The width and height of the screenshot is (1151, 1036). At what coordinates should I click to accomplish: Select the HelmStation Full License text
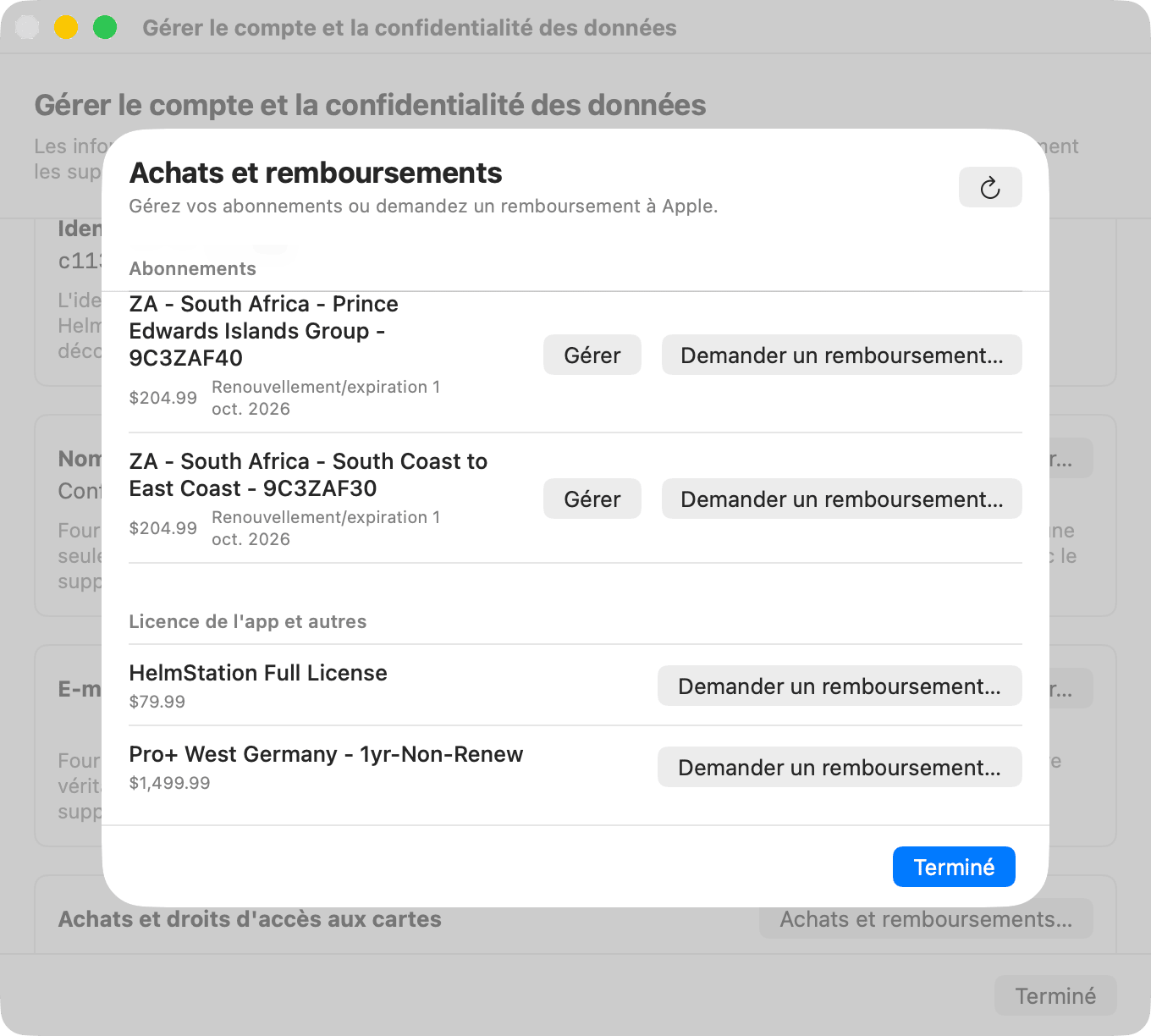pyautogui.click(x=258, y=673)
